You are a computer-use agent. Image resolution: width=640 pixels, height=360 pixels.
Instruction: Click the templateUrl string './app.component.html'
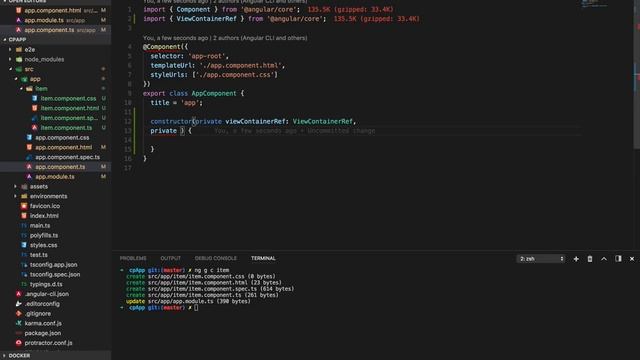(240, 65)
